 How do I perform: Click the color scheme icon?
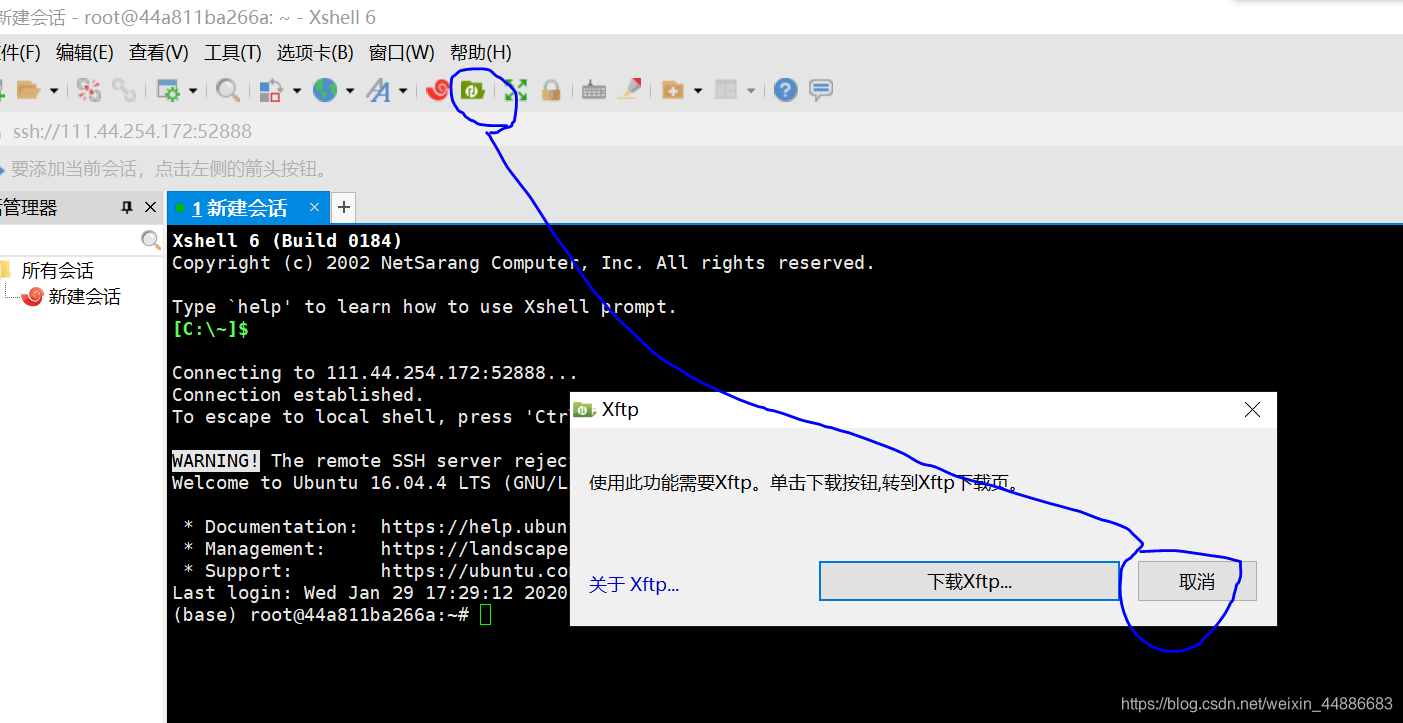pyautogui.click(x=271, y=91)
